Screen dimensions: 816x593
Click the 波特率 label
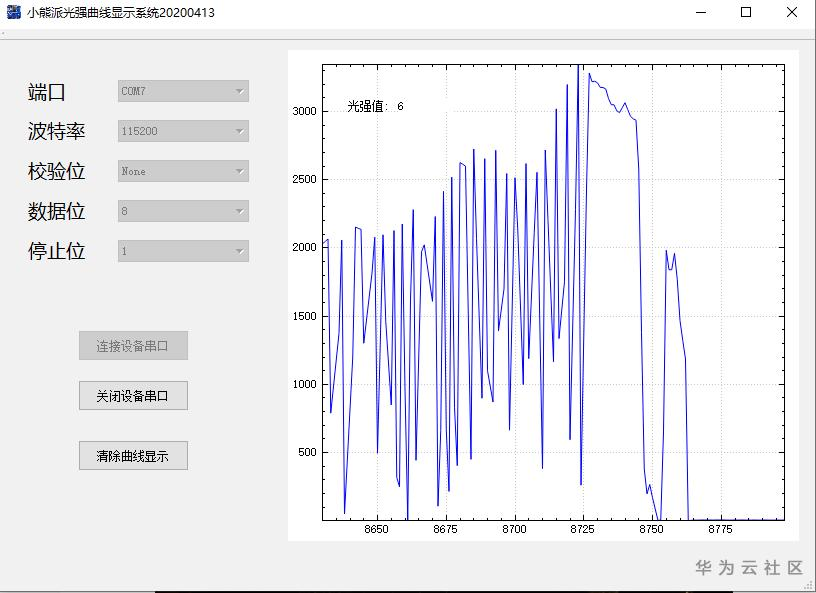pyautogui.click(x=56, y=132)
